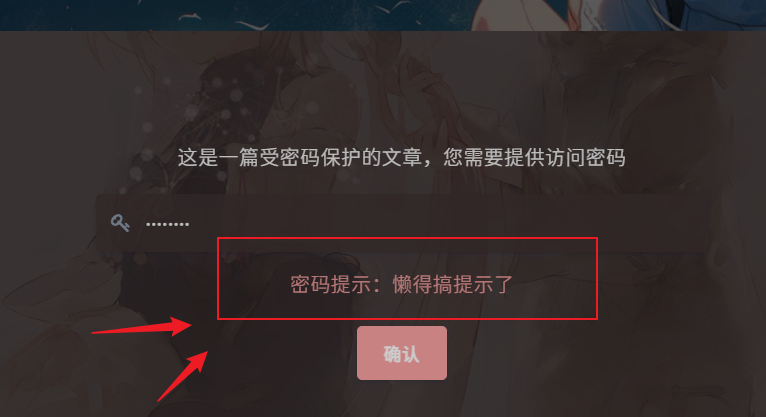Select the 密码提示 label in red box
Image resolution: width=766 pixels, height=417 pixels.
tap(331, 284)
